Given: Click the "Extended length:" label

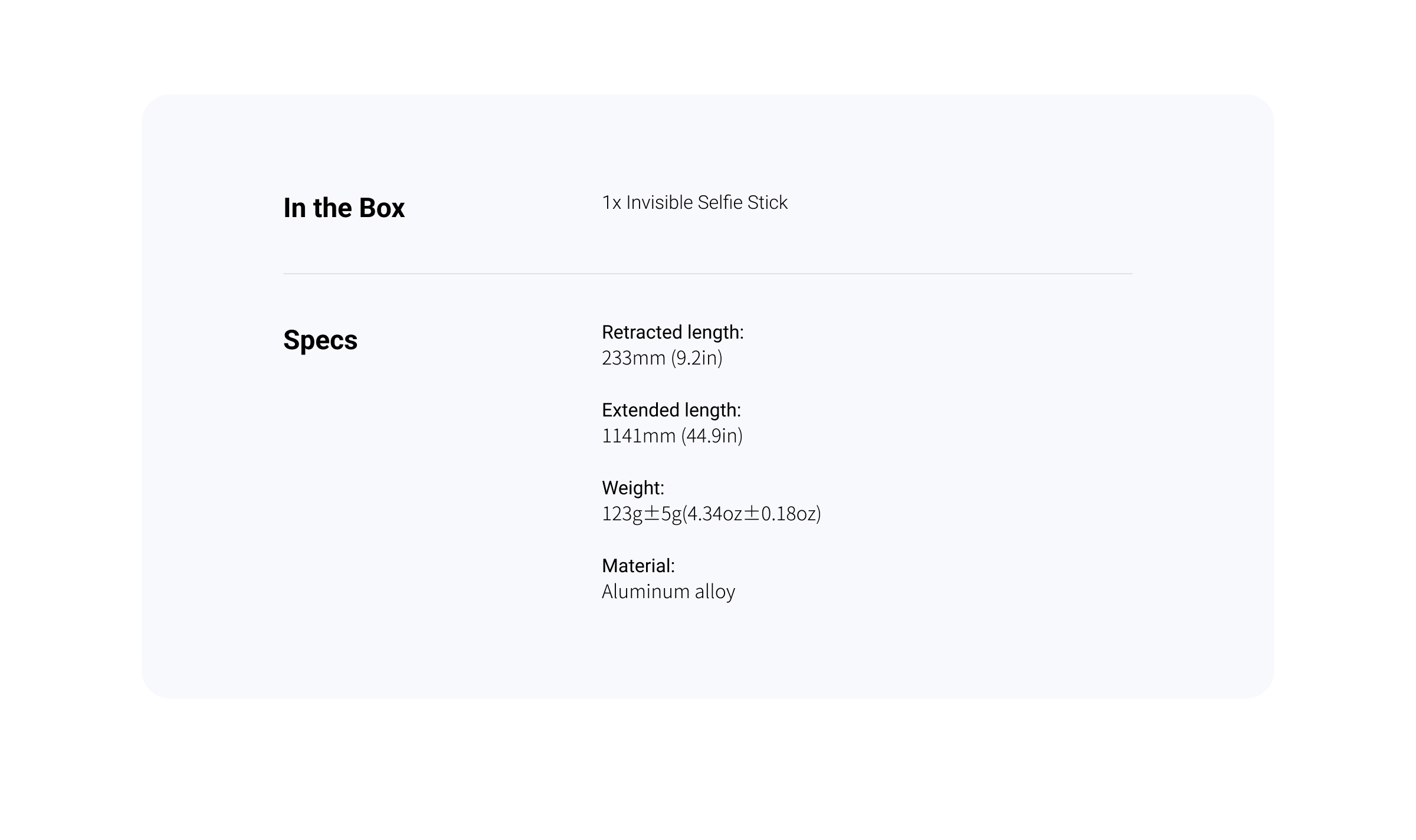Looking at the screenshot, I should click(671, 411).
